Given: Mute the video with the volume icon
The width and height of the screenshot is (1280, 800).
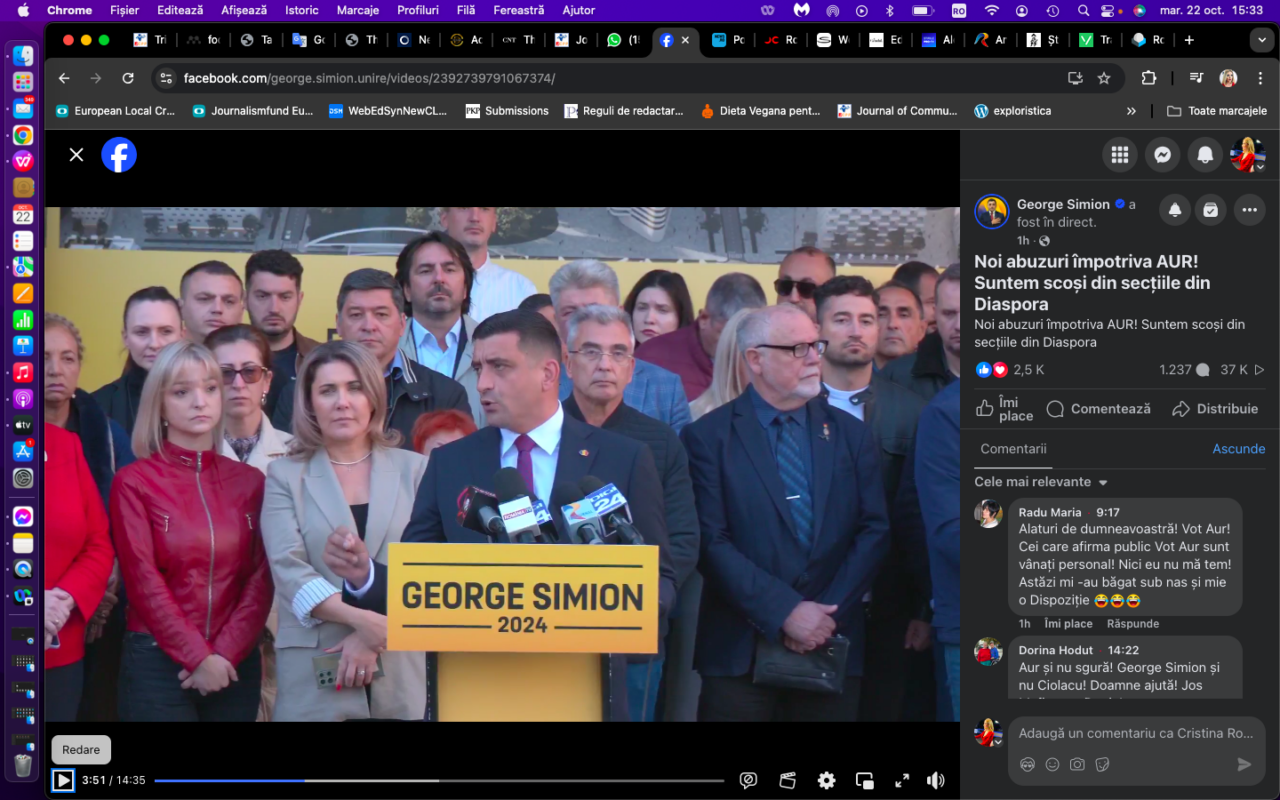Looking at the screenshot, I should point(936,780).
